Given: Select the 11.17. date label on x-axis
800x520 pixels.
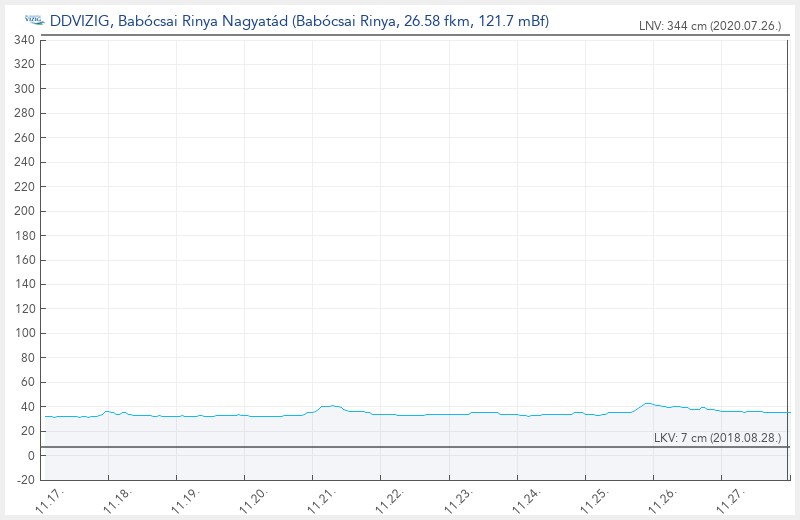Looking at the screenshot, I should [51, 500].
